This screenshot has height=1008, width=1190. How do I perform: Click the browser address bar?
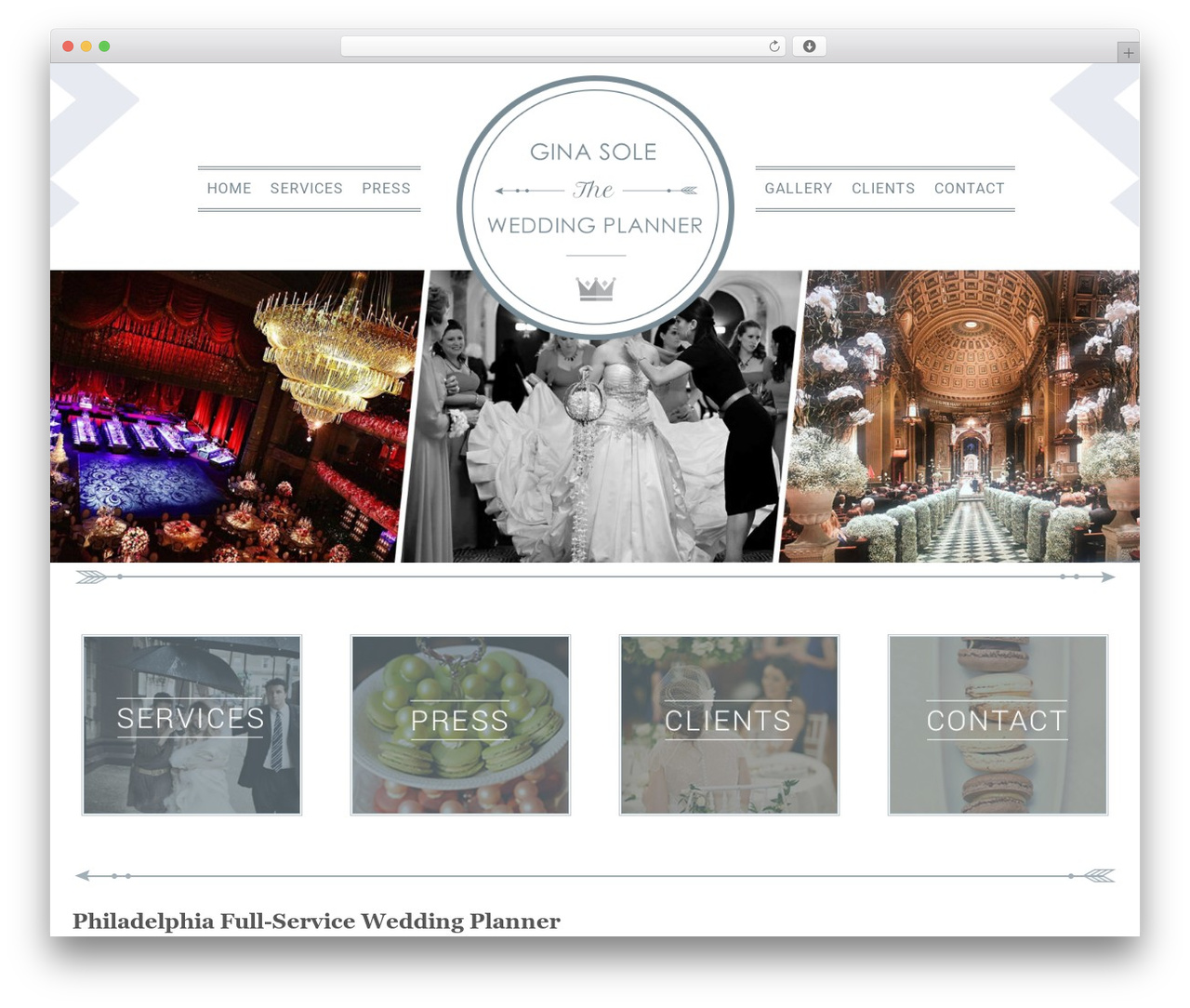pyautogui.click(x=563, y=46)
